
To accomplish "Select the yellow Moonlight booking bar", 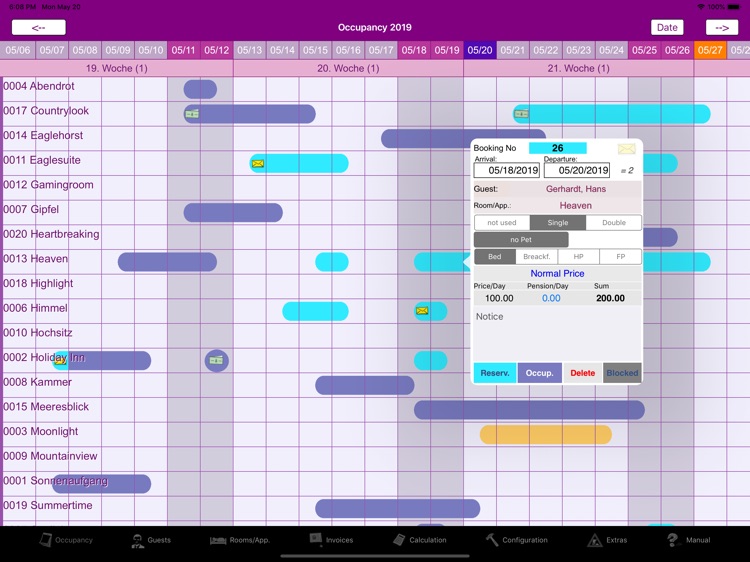I will 546,435.
